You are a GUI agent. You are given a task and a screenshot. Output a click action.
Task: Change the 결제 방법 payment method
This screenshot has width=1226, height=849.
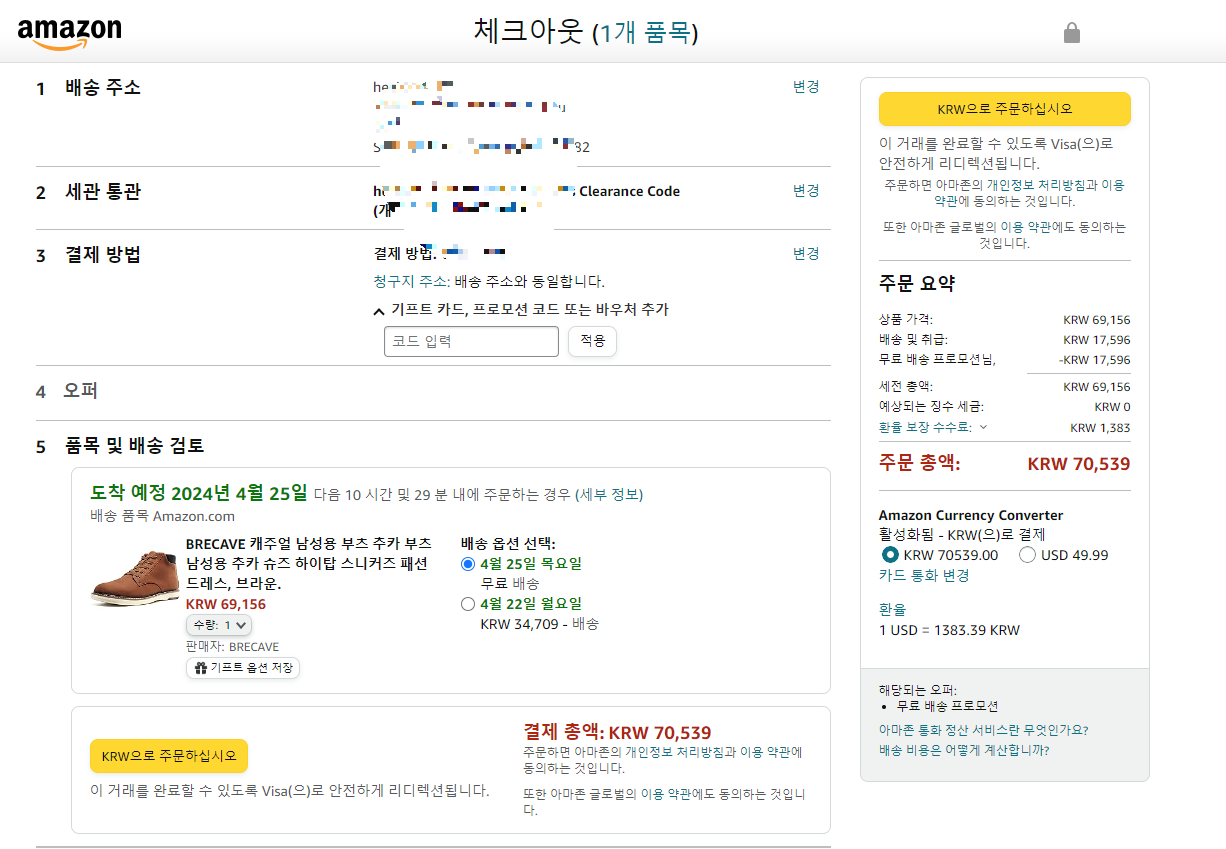(x=806, y=253)
